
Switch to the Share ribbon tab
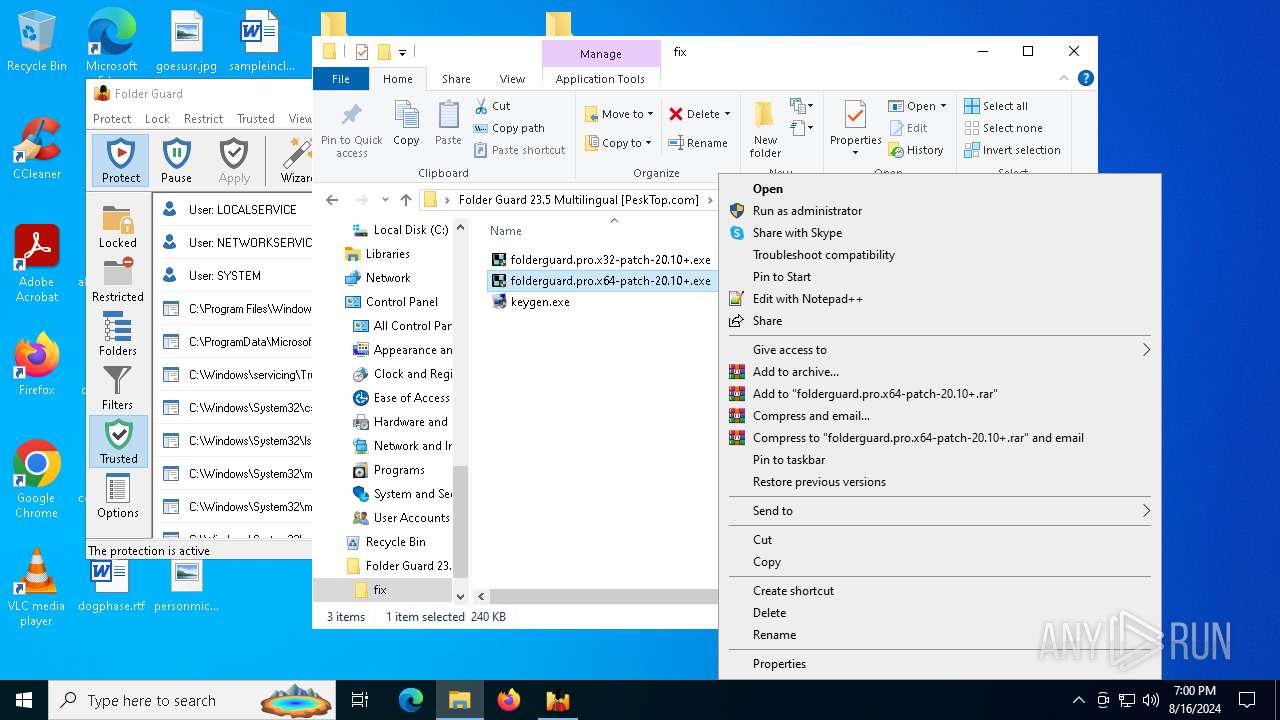tap(456, 79)
